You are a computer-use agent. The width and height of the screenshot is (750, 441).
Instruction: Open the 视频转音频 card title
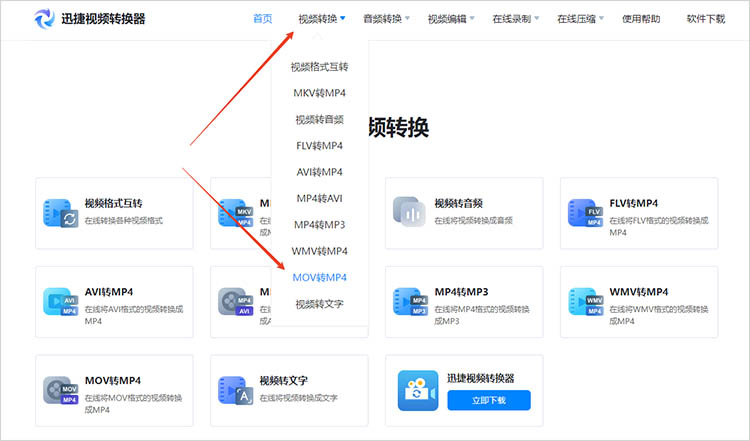(459, 203)
